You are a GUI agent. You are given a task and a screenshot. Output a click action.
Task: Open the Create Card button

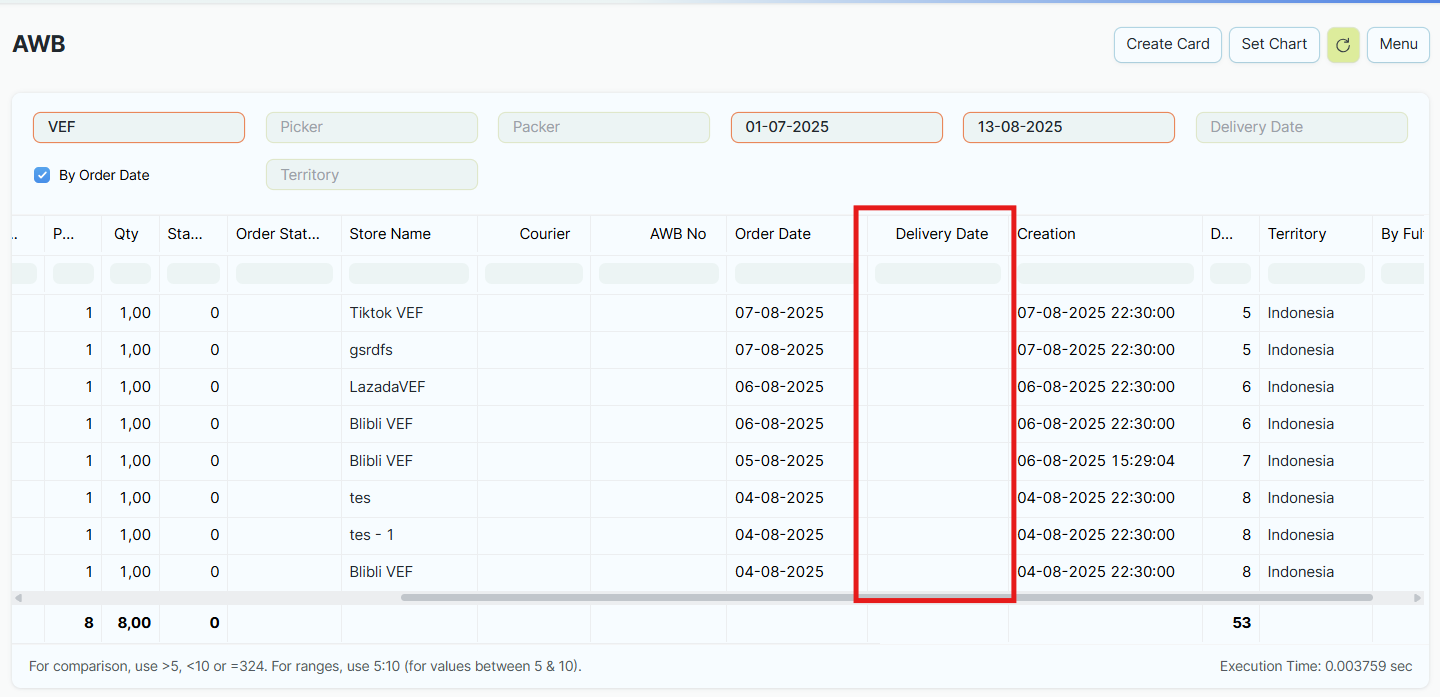1168,44
